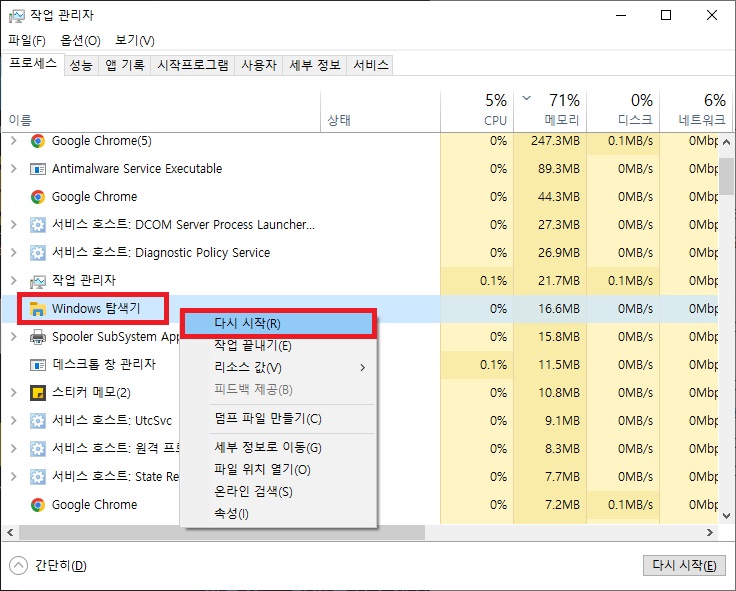Viewport: 736px width, 591px height.
Task: Expand the DCOM Server Process Launcher row
Action: 14,224
